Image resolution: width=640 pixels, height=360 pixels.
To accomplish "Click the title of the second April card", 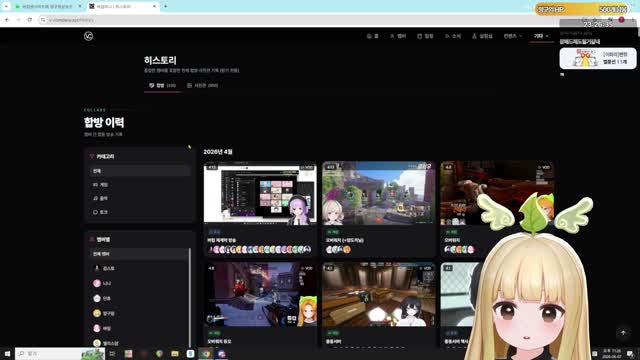I will pyautogui.click(x=344, y=240).
